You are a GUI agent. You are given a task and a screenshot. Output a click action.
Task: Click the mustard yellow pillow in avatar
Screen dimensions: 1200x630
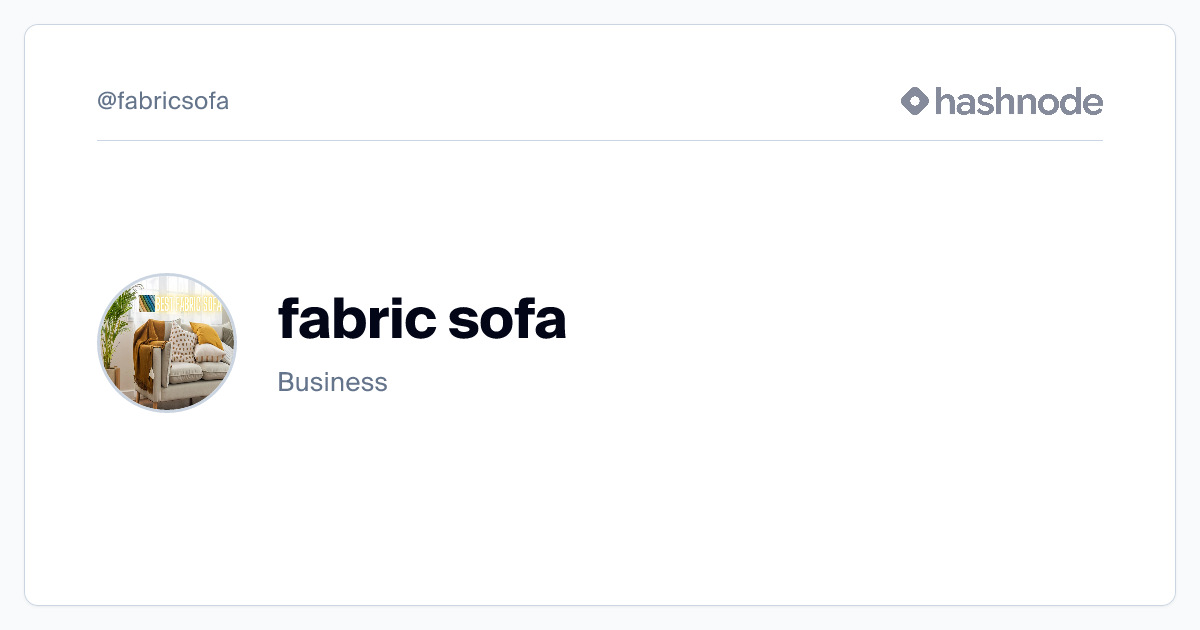click(x=206, y=333)
